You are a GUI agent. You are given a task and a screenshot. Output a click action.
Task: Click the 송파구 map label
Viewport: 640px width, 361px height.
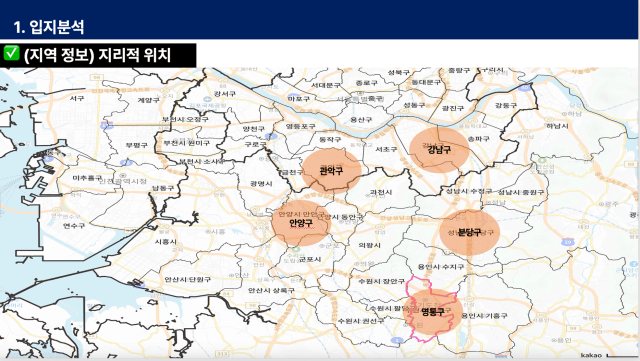click(x=478, y=139)
